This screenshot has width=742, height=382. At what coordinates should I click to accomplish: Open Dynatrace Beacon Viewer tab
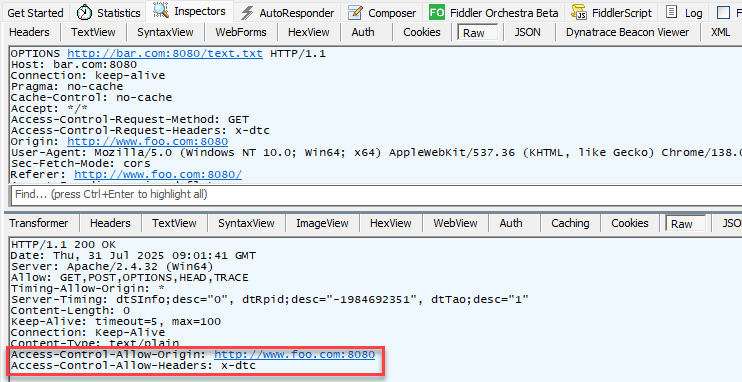click(627, 32)
